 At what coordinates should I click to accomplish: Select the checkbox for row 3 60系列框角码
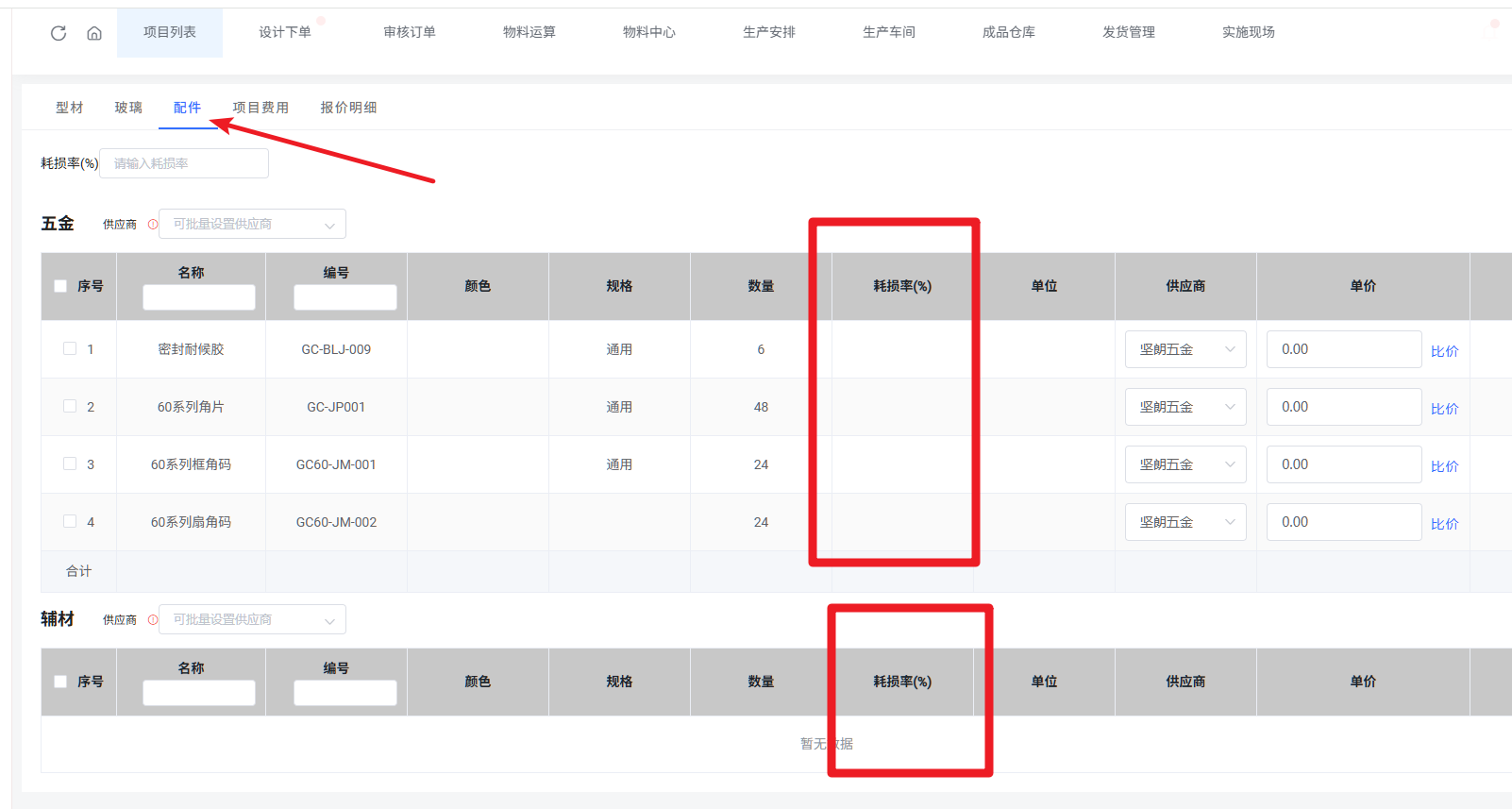point(70,464)
